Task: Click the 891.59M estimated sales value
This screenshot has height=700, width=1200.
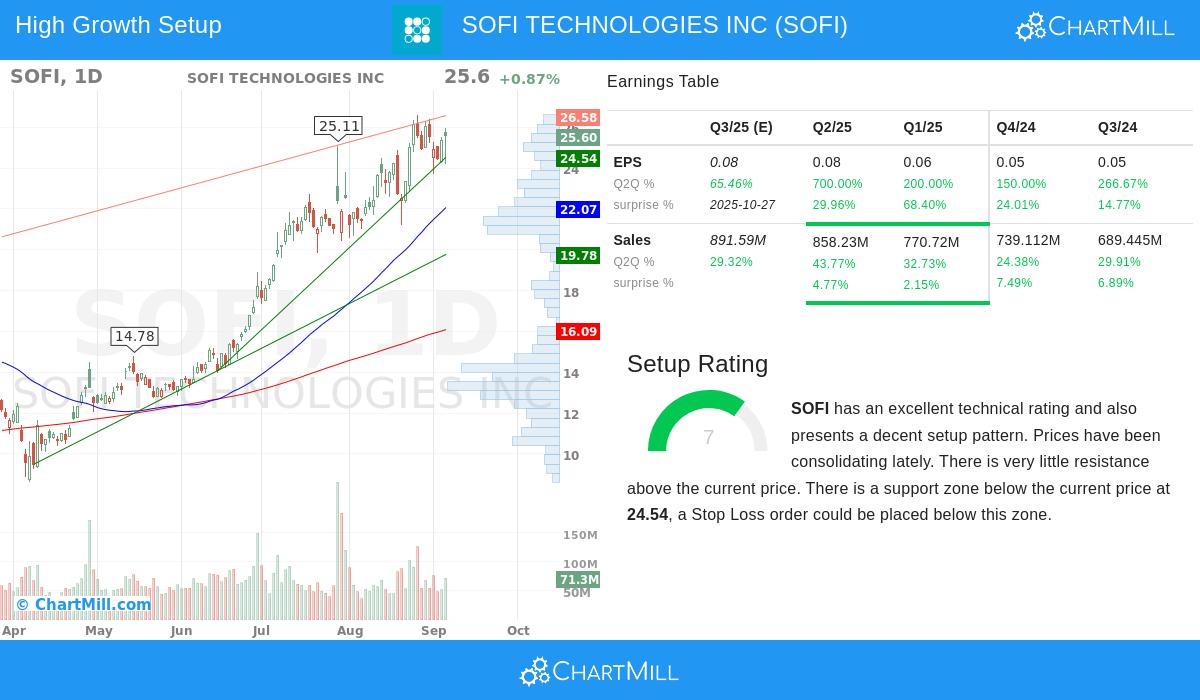Action: tap(738, 240)
